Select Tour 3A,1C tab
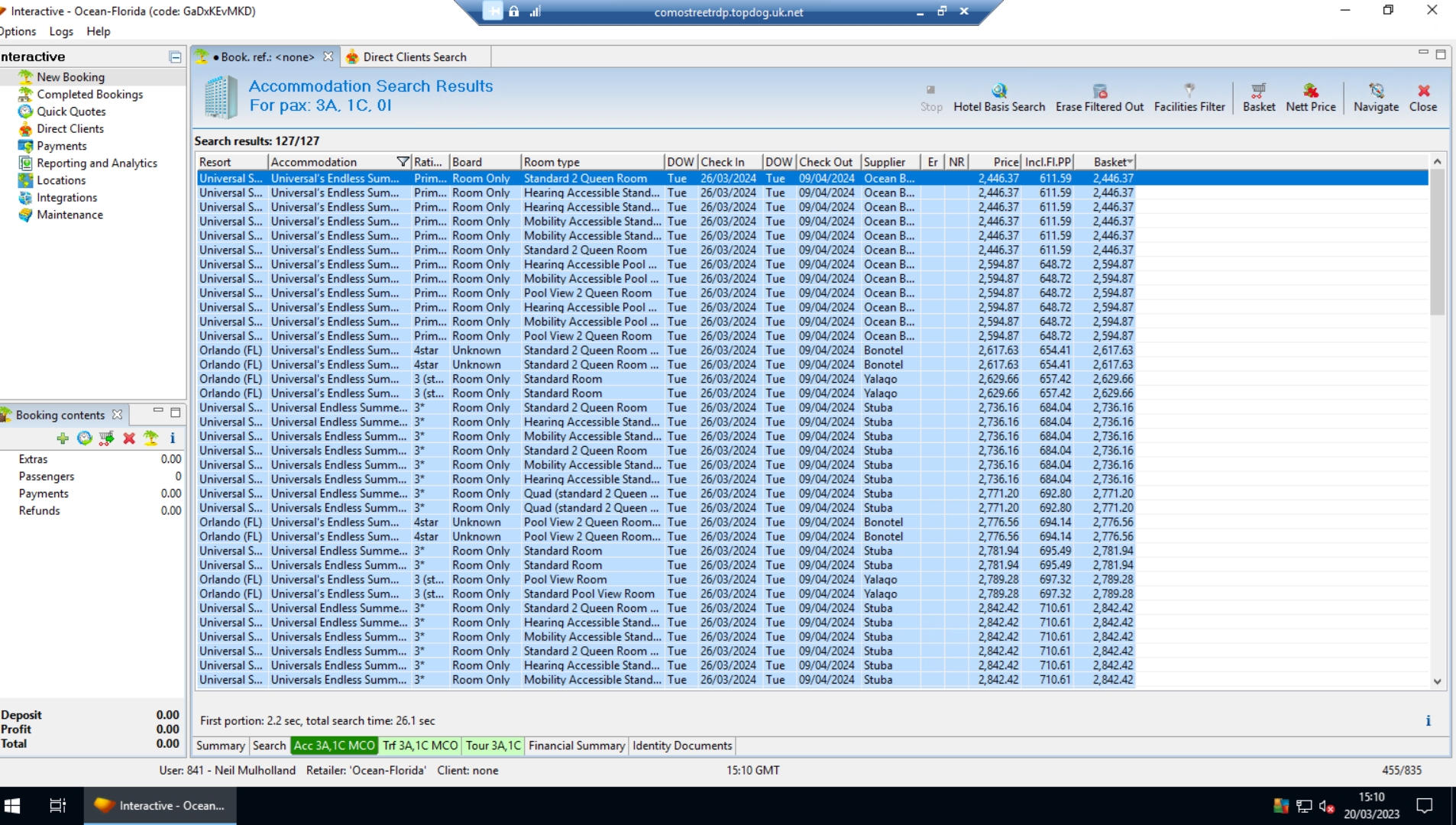 point(493,746)
